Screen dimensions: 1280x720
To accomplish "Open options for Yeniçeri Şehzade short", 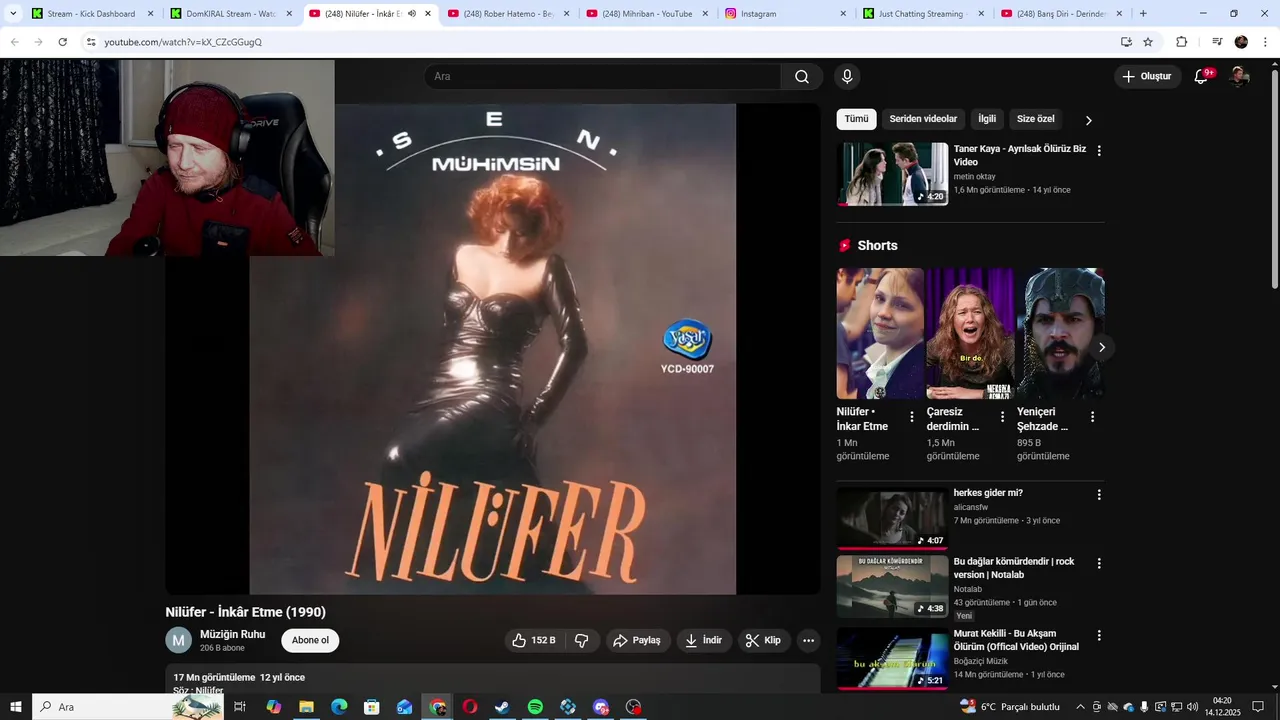I will pos(1092,417).
